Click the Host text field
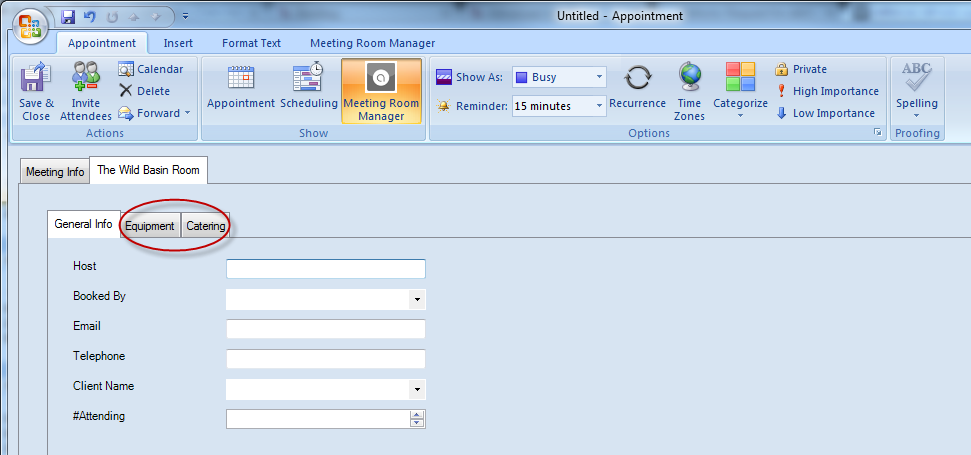 pos(326,269)
